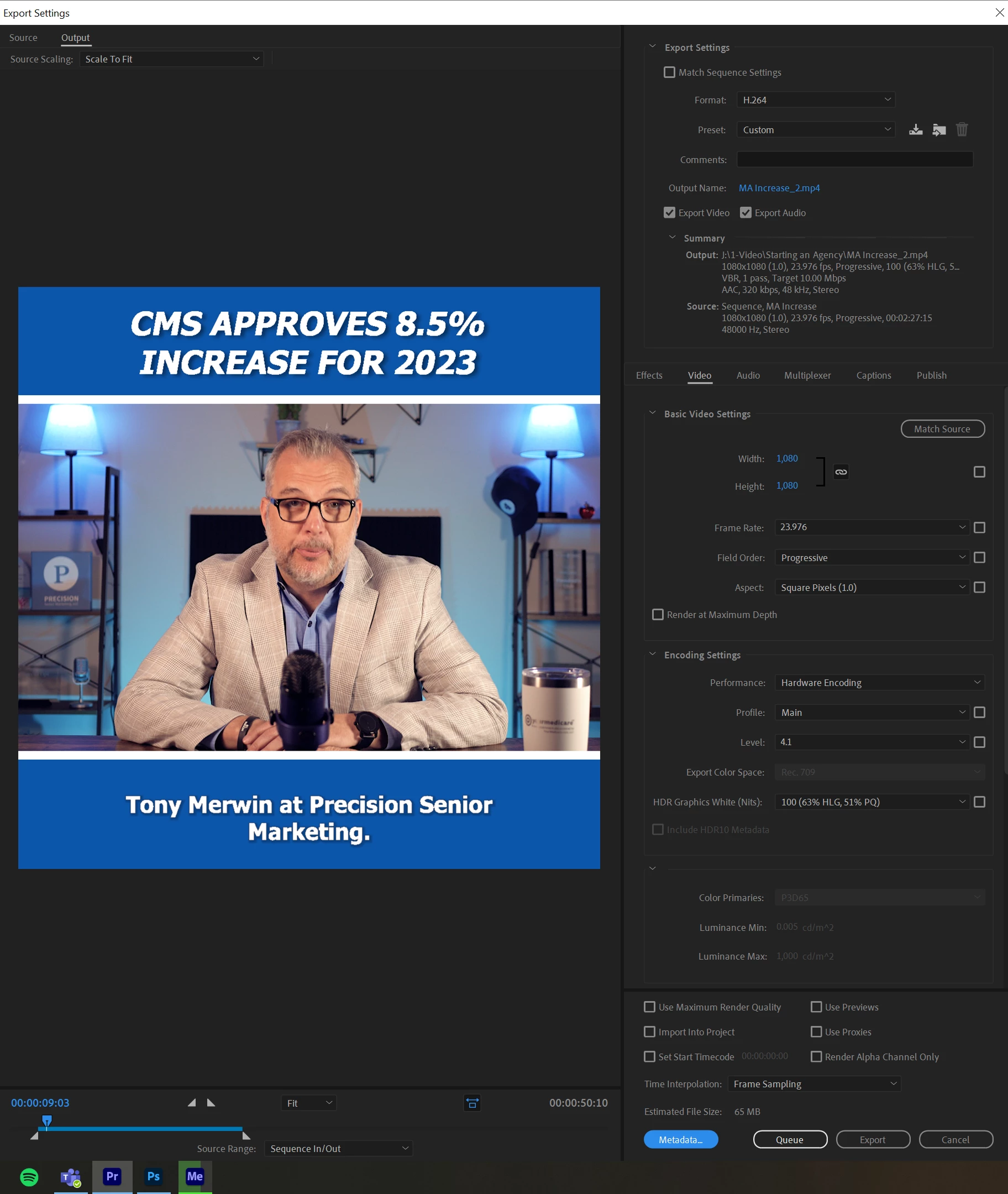Viewport: 1008px width, 1194px height.
Task: Toggle match source checkbox for Profile
Action: coord(979,712)
